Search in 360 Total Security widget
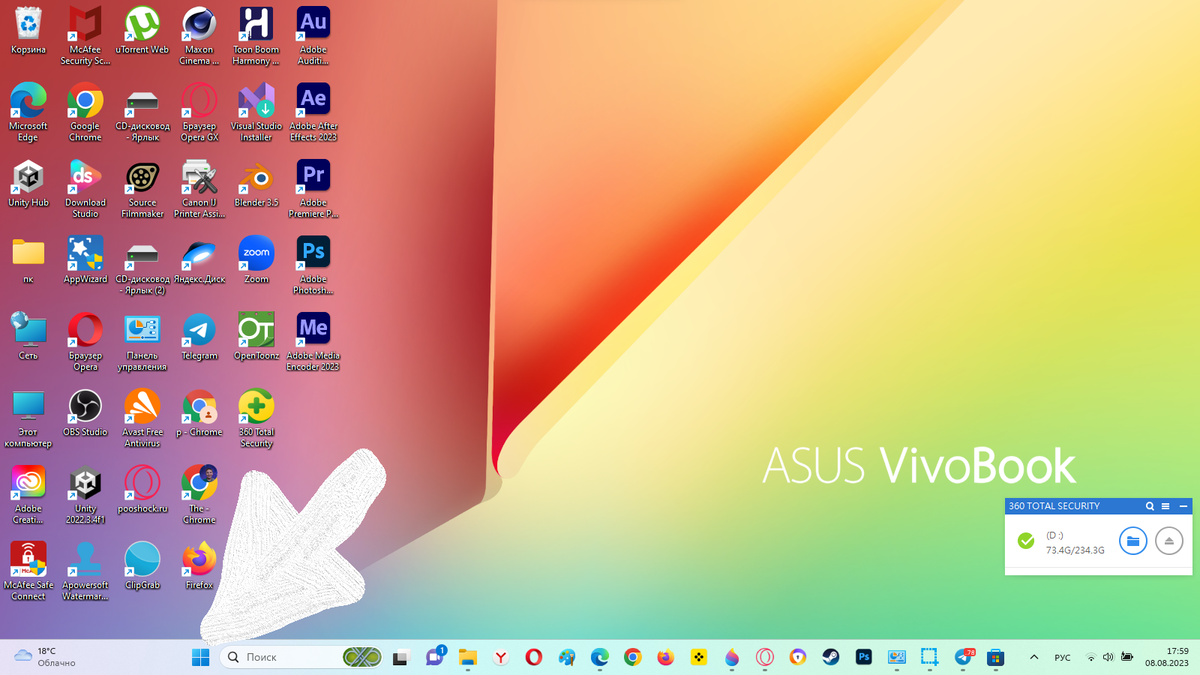The width and height of the screenshot is (1200, 675). (1150, 506)
